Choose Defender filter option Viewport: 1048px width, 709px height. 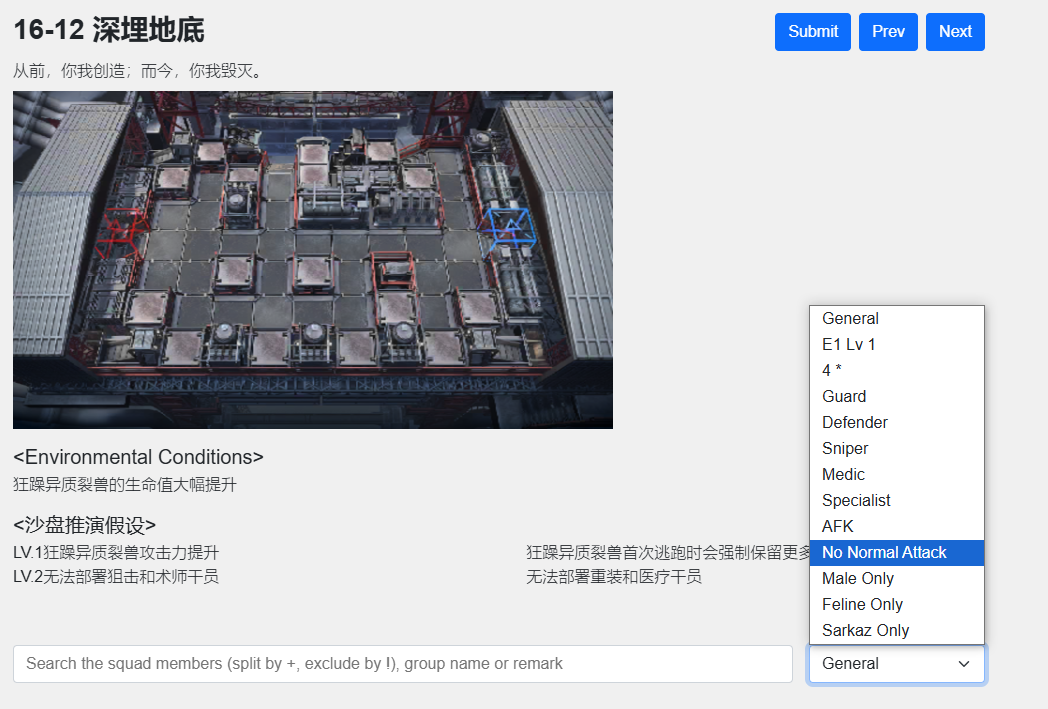pos(896,422)
